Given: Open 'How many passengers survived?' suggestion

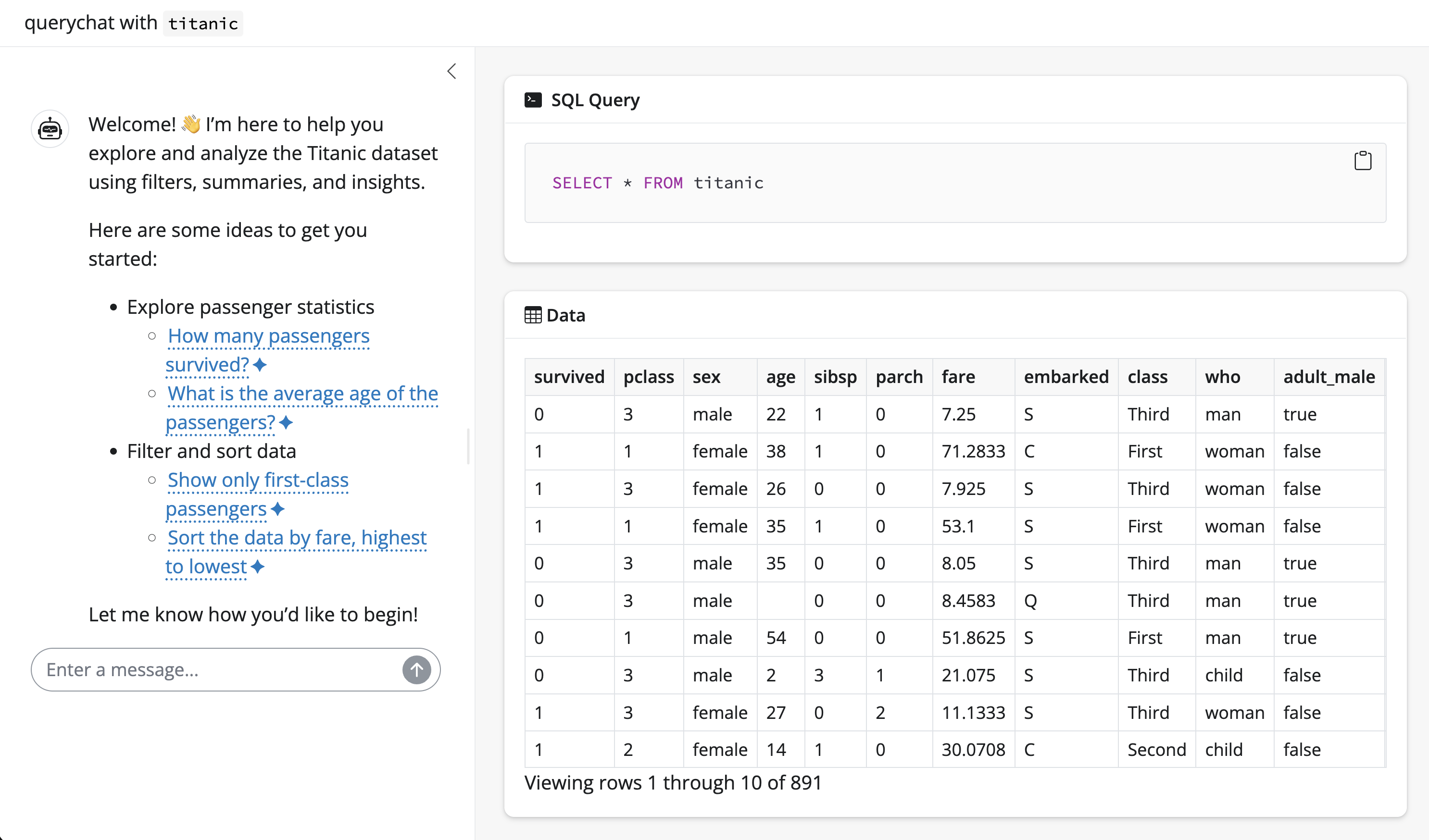Looking at the screenshot, I should 268,335.
